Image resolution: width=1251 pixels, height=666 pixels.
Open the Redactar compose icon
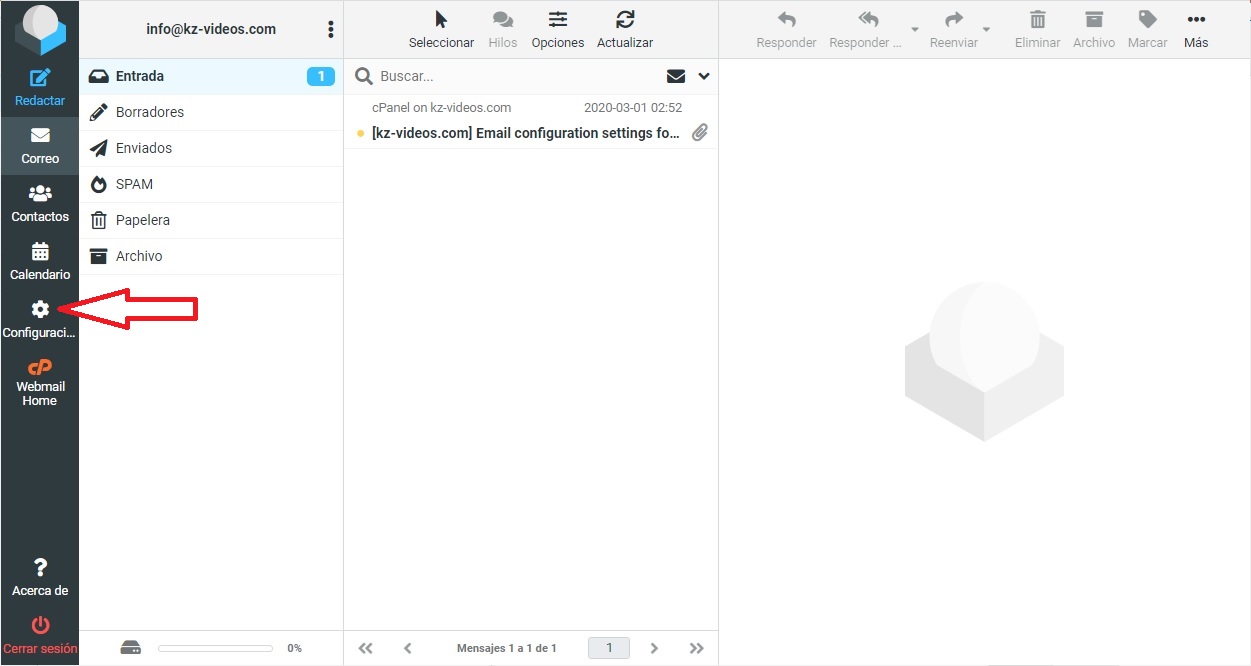(x=40, y=78)
